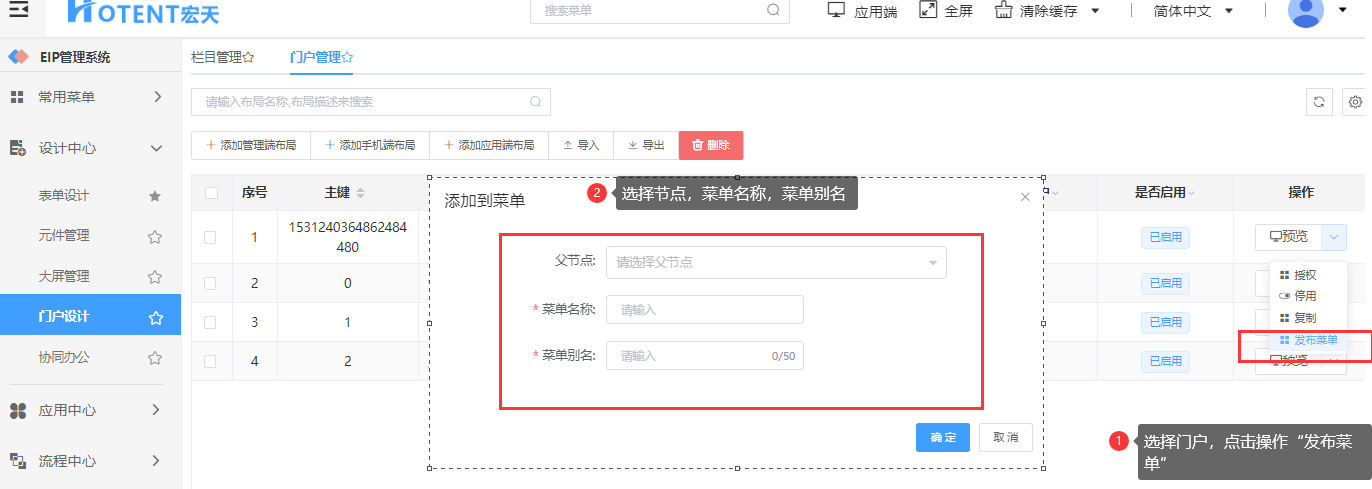
Task: Toggle favorite star for 门户设计
Action: click(x=155, y=317)
